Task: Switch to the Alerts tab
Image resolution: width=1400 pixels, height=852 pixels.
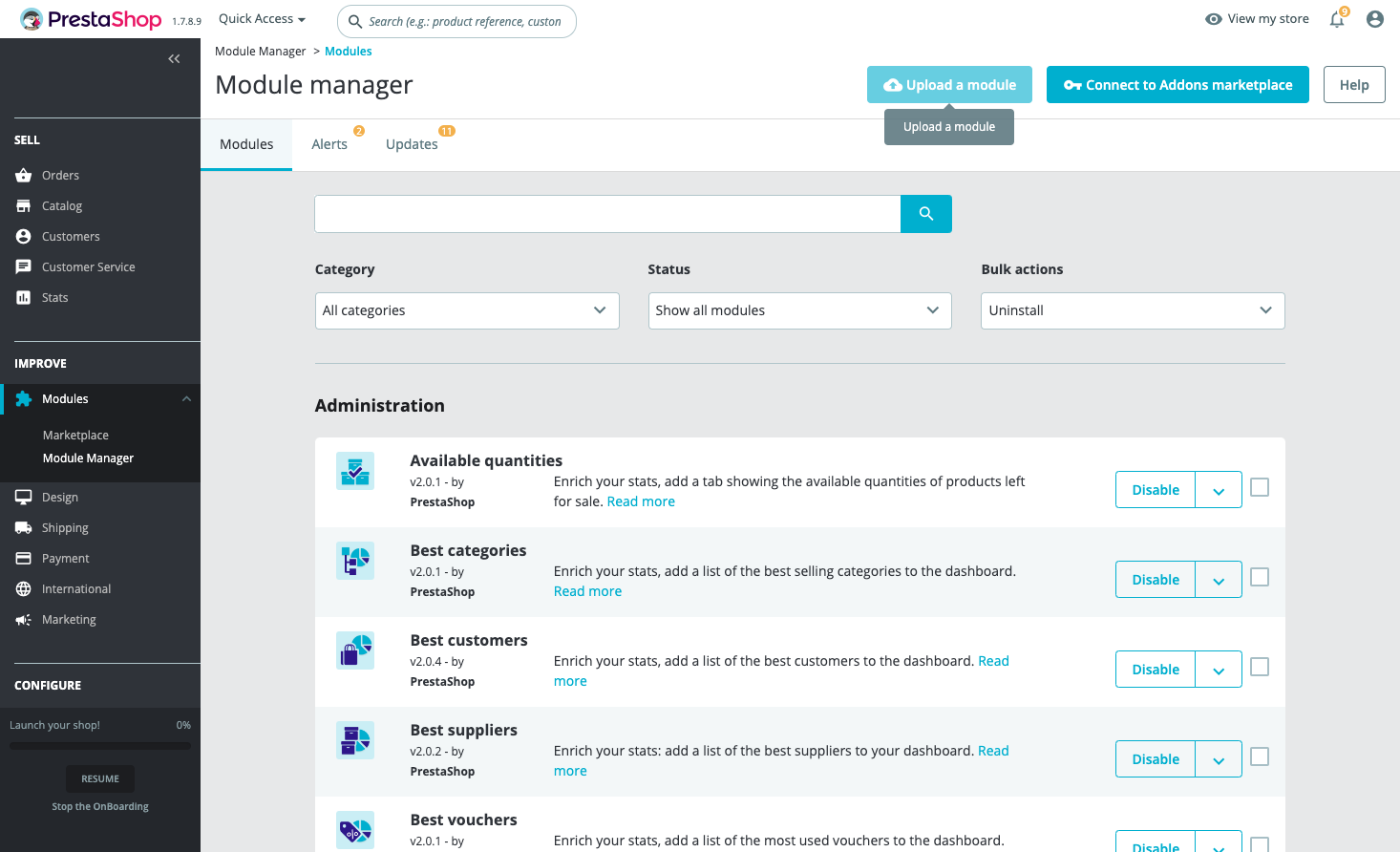Action: click(x=329, y=145)
